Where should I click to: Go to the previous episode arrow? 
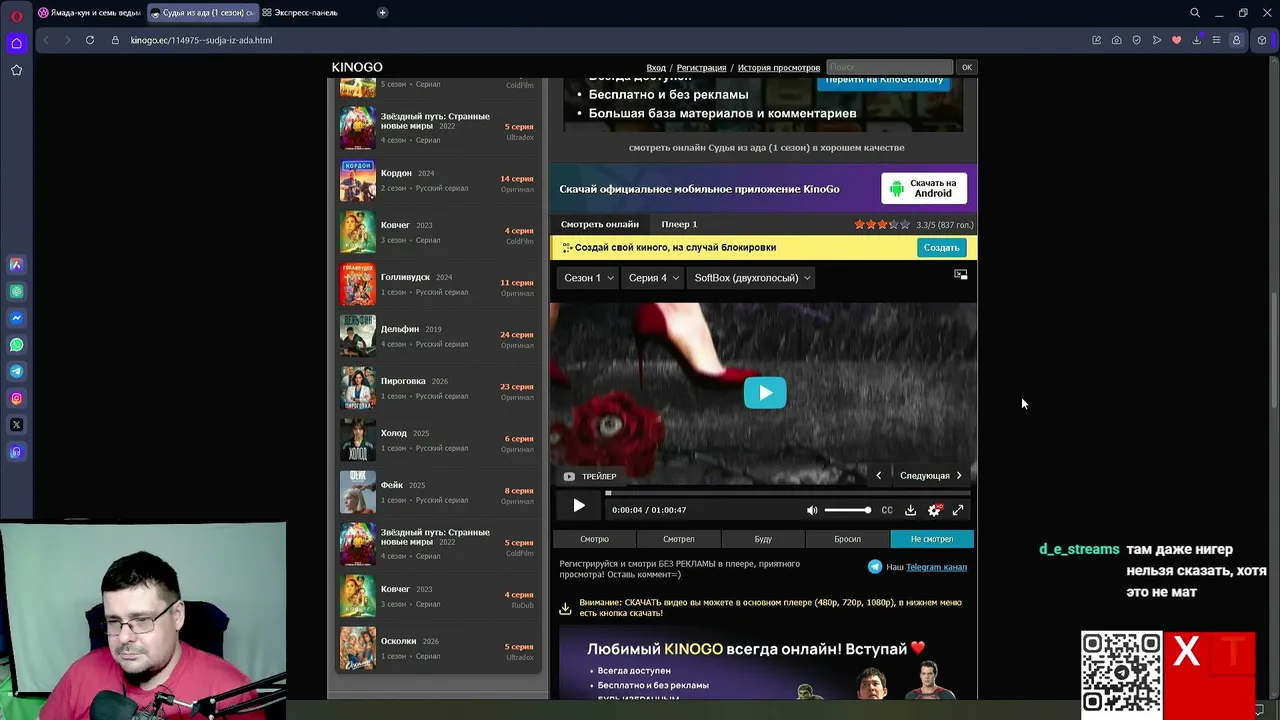click(x=879, y=476)
